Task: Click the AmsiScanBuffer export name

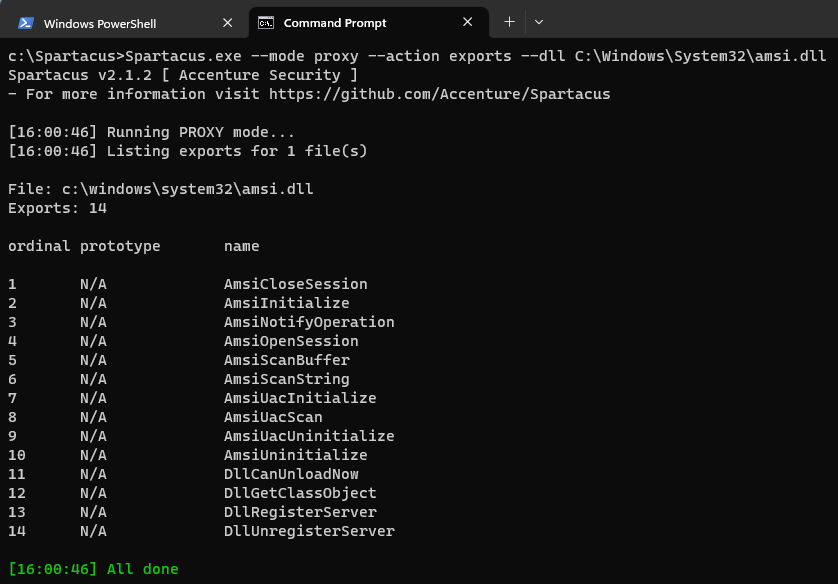Action: 286,360
